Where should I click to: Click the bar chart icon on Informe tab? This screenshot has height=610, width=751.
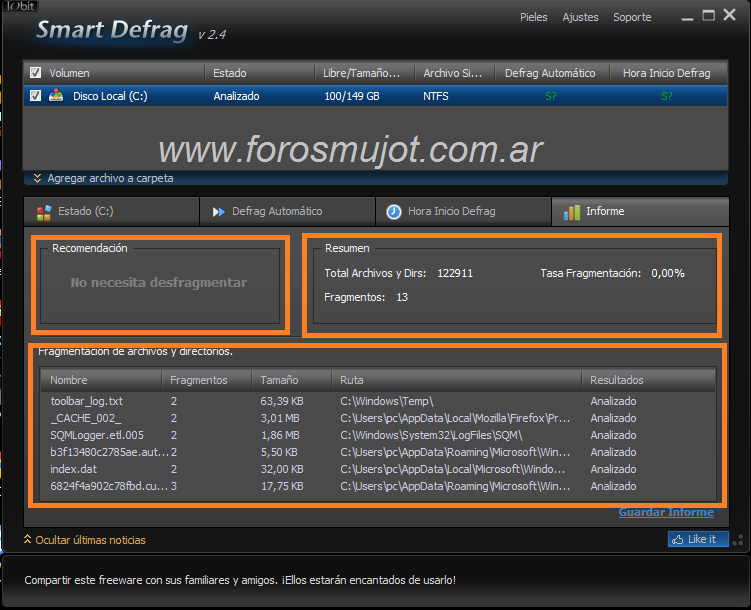click(571, 212)
